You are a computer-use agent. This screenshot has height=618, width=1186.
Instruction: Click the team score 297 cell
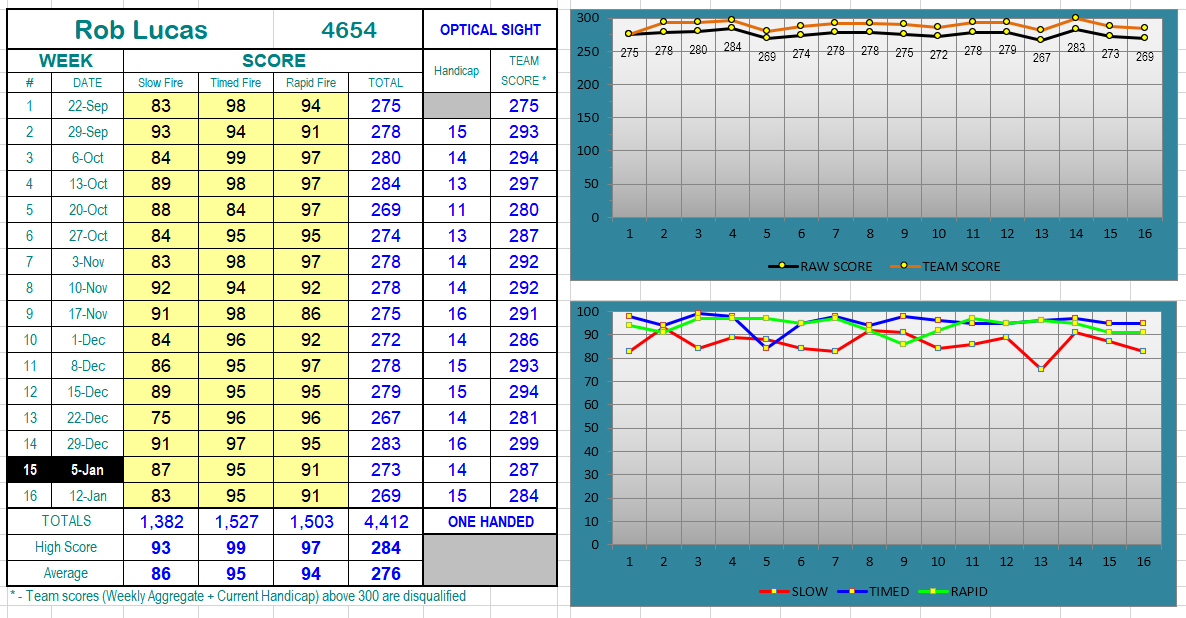click(523, 184)
